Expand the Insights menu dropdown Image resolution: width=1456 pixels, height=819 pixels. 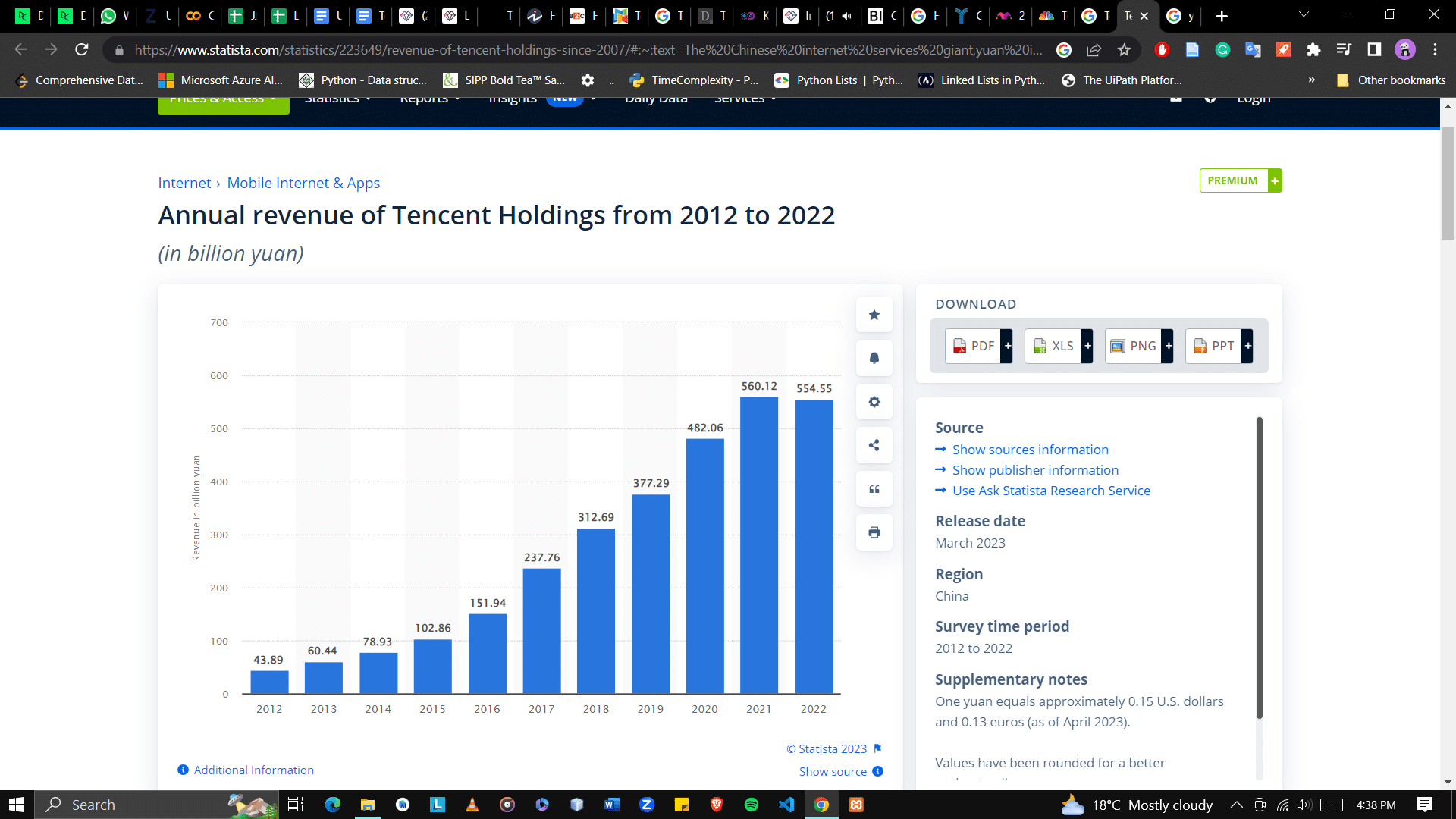[x=541, y=99]
